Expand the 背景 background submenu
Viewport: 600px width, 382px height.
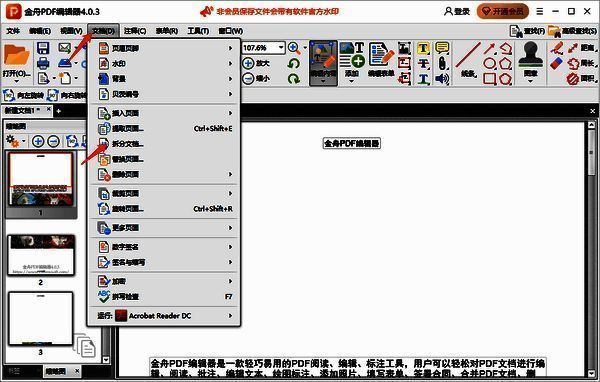coord(165,79)
